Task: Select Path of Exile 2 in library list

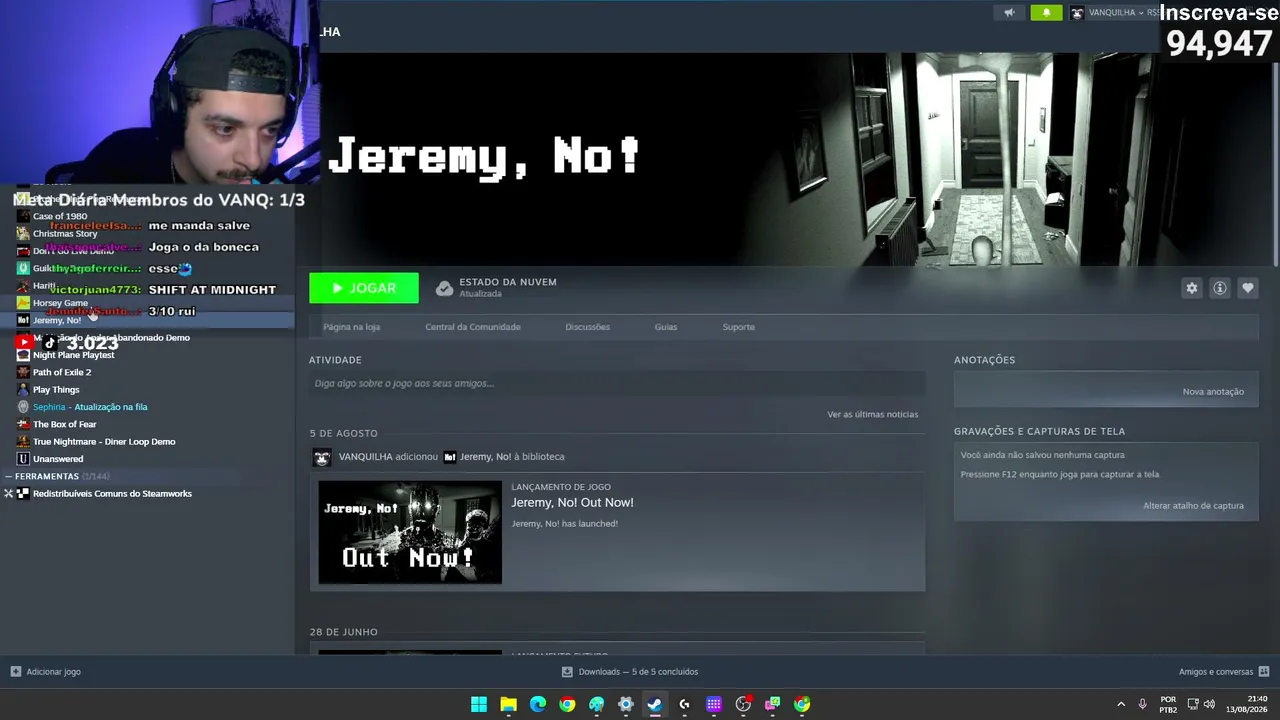Action: [x=62, y=372]
